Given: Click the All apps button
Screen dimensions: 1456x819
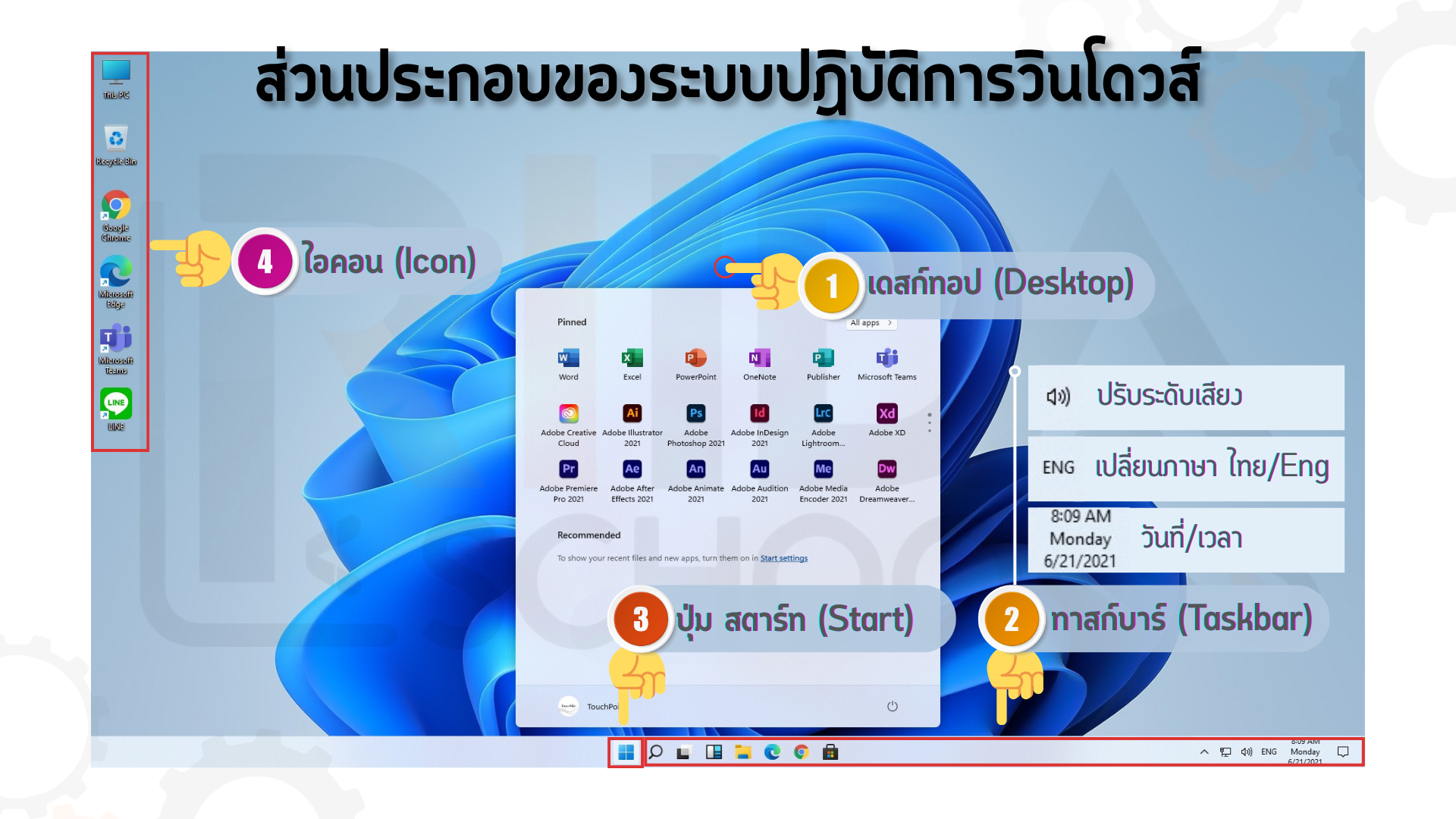Looking at the screenshot, I should (x=871, y=323).
